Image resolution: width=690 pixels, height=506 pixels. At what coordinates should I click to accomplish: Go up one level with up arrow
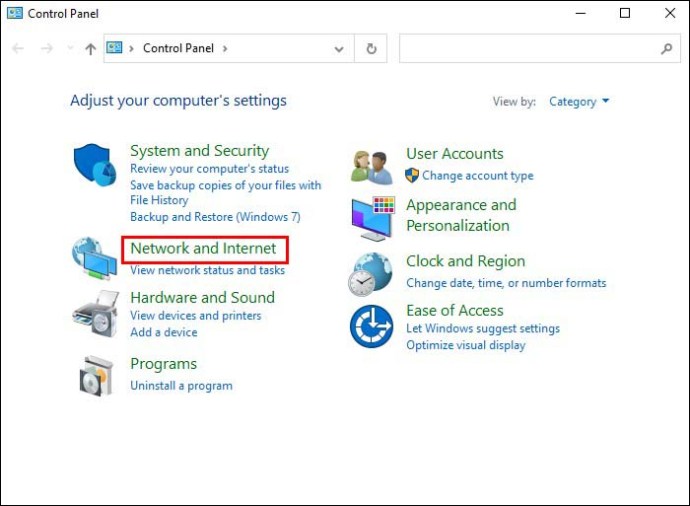click(x=90, y=48)
